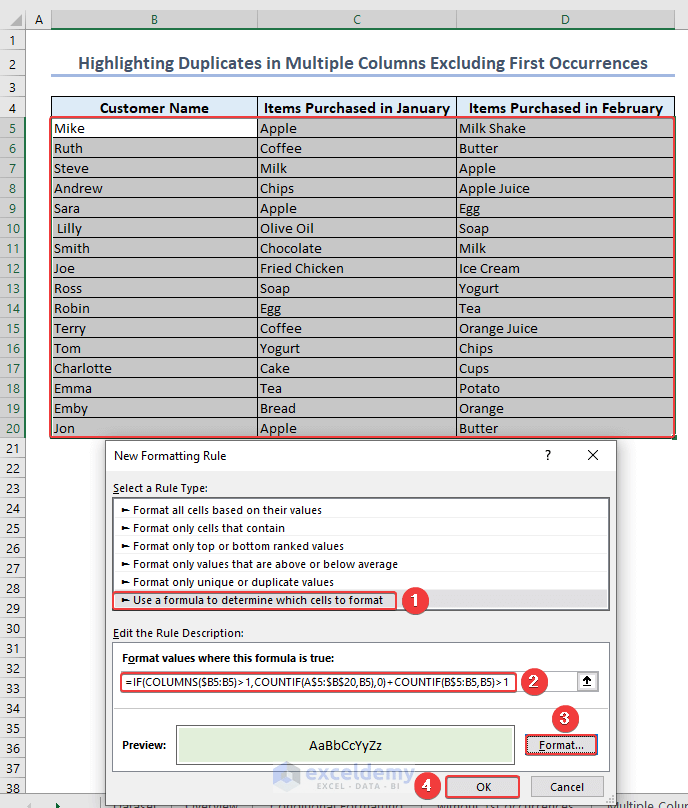Viewport: 688px width, 808px height.
Task: Click the 'Milk Shake' cell
Action: click(x=565, y=128)
